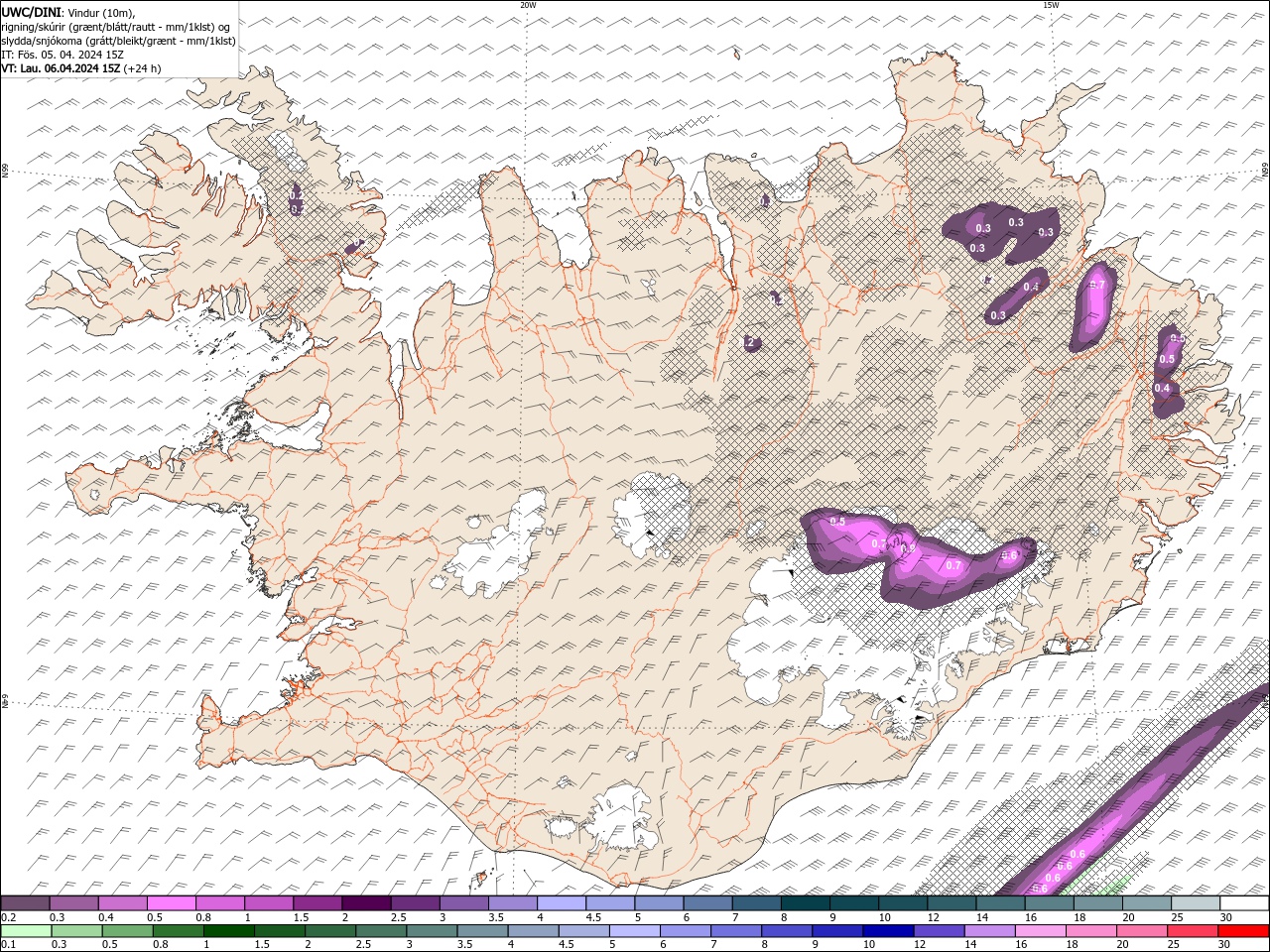Pick the bright red lower swatch after 30
Viewport: 1270px width, 952px height.
coord(1243,930)
